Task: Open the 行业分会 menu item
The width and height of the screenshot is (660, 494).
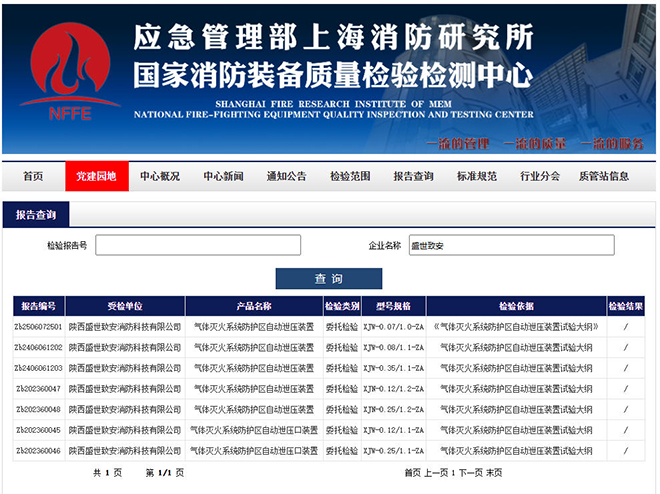Action: (539, 176)
